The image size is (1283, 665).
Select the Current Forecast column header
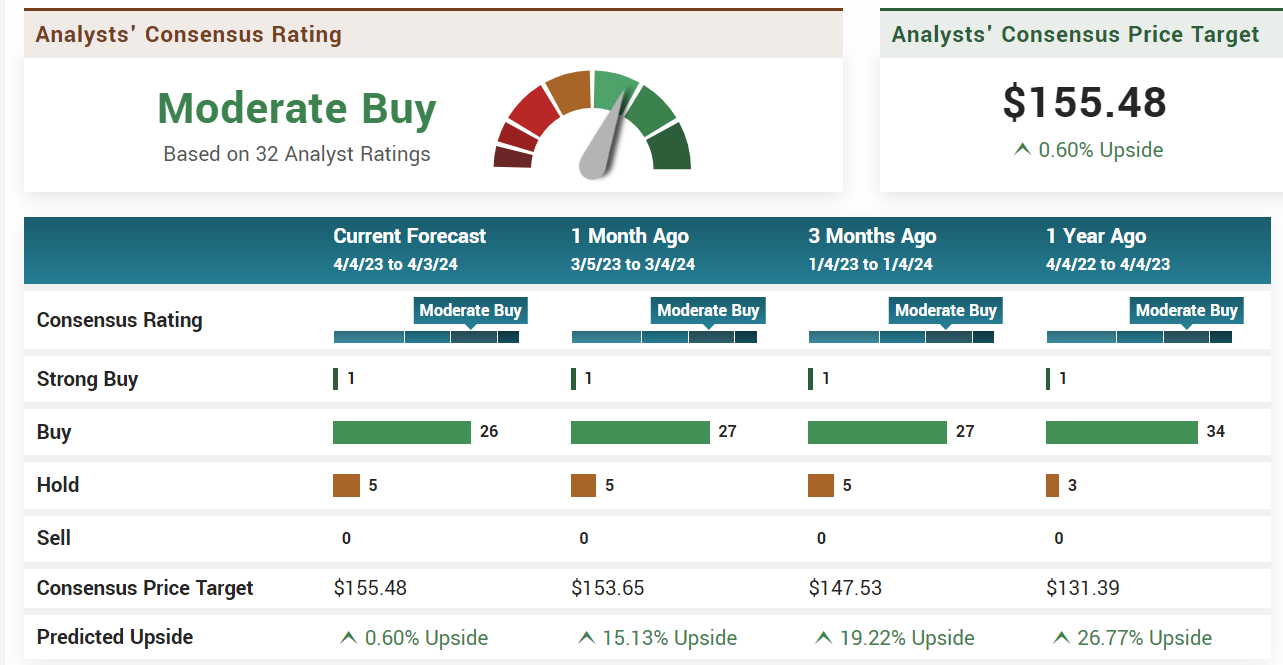pyautogui.click(x=409, y=237)
